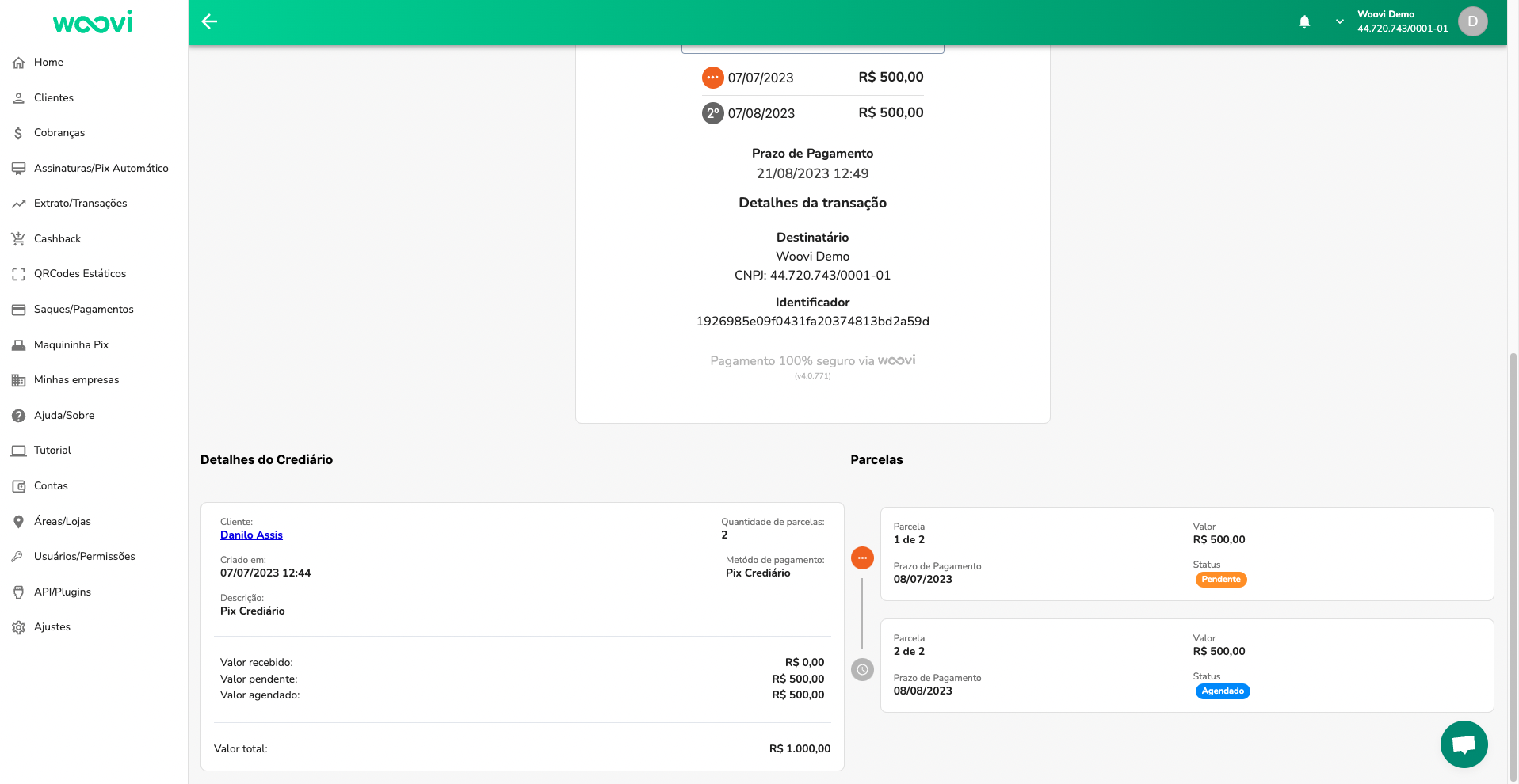Image resolution: width=1519 pixels, height=784 pixels.
Task: Open the user avatar menu
Action: click(x=1472, y=21)
